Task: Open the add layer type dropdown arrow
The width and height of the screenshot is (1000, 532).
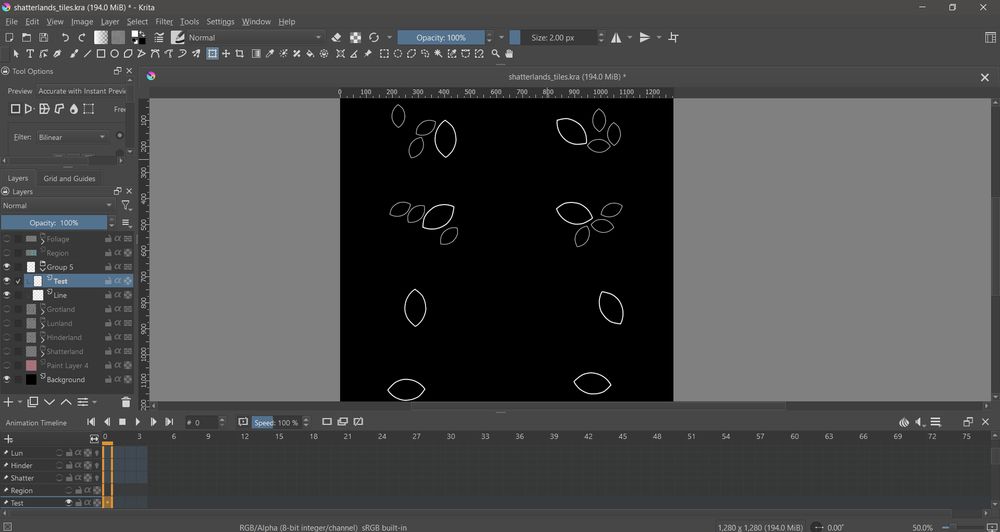Action: [x=20, y=402]
